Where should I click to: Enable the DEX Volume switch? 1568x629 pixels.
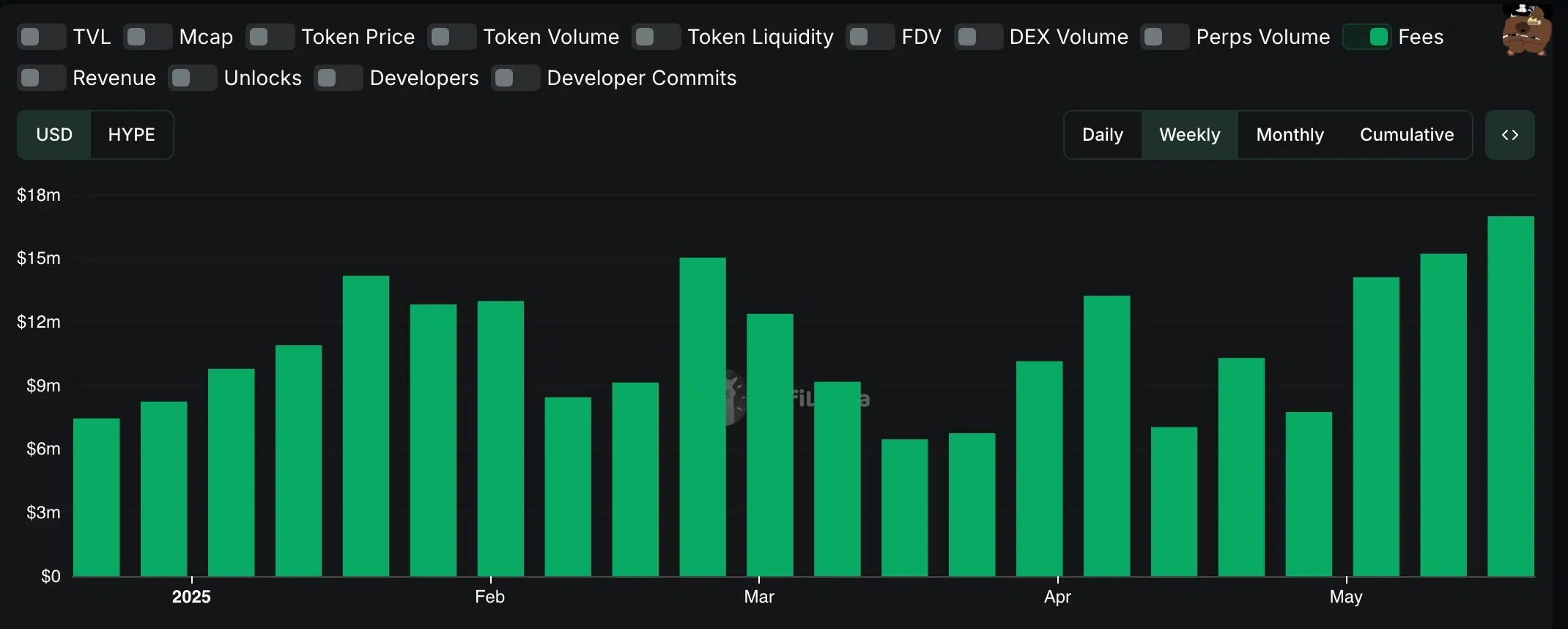979,37
